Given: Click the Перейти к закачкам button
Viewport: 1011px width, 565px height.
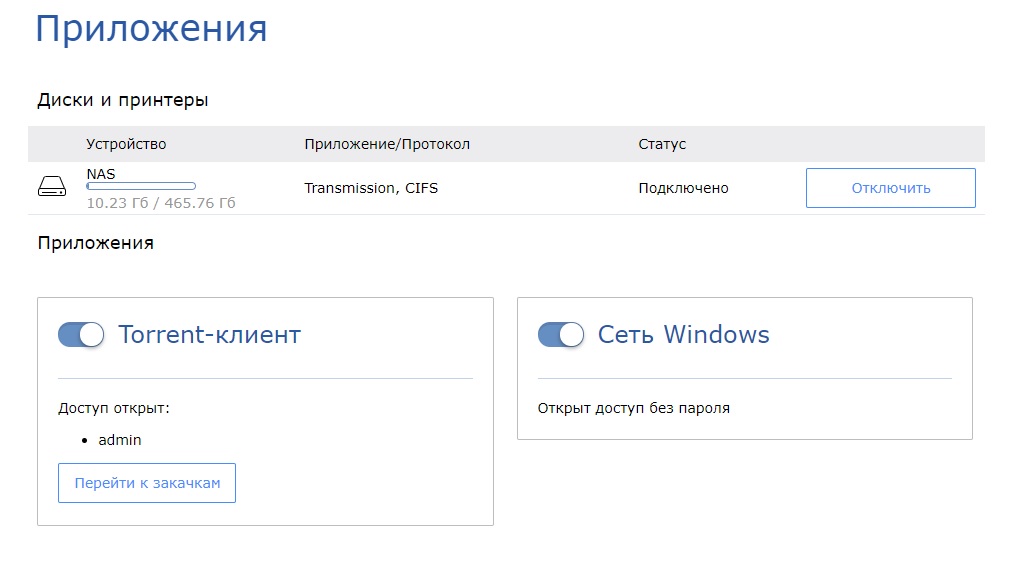Looking at the screenshot, I should coord(147,482).
